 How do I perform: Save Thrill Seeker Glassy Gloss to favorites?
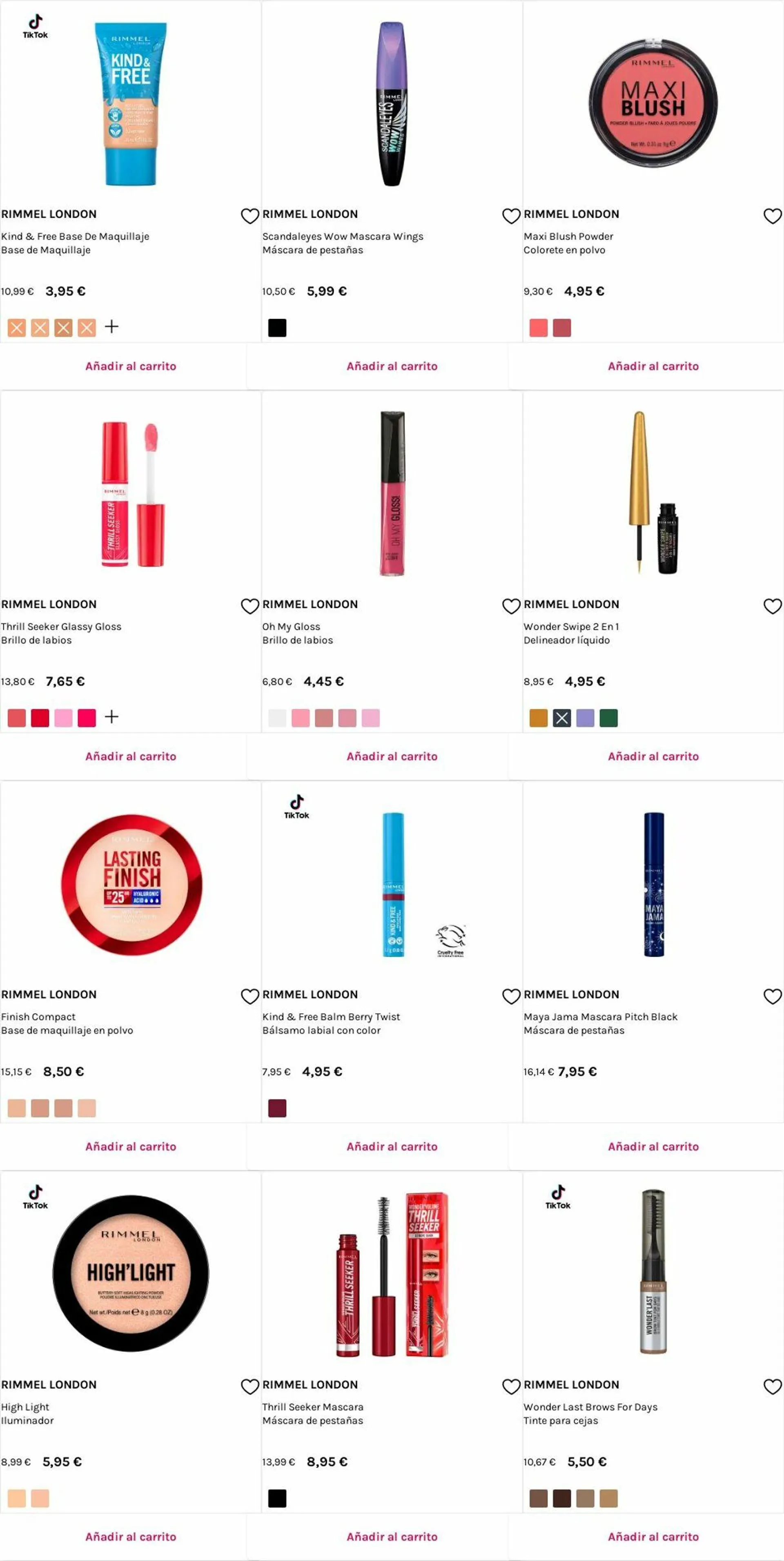click(x=249, y=606)
